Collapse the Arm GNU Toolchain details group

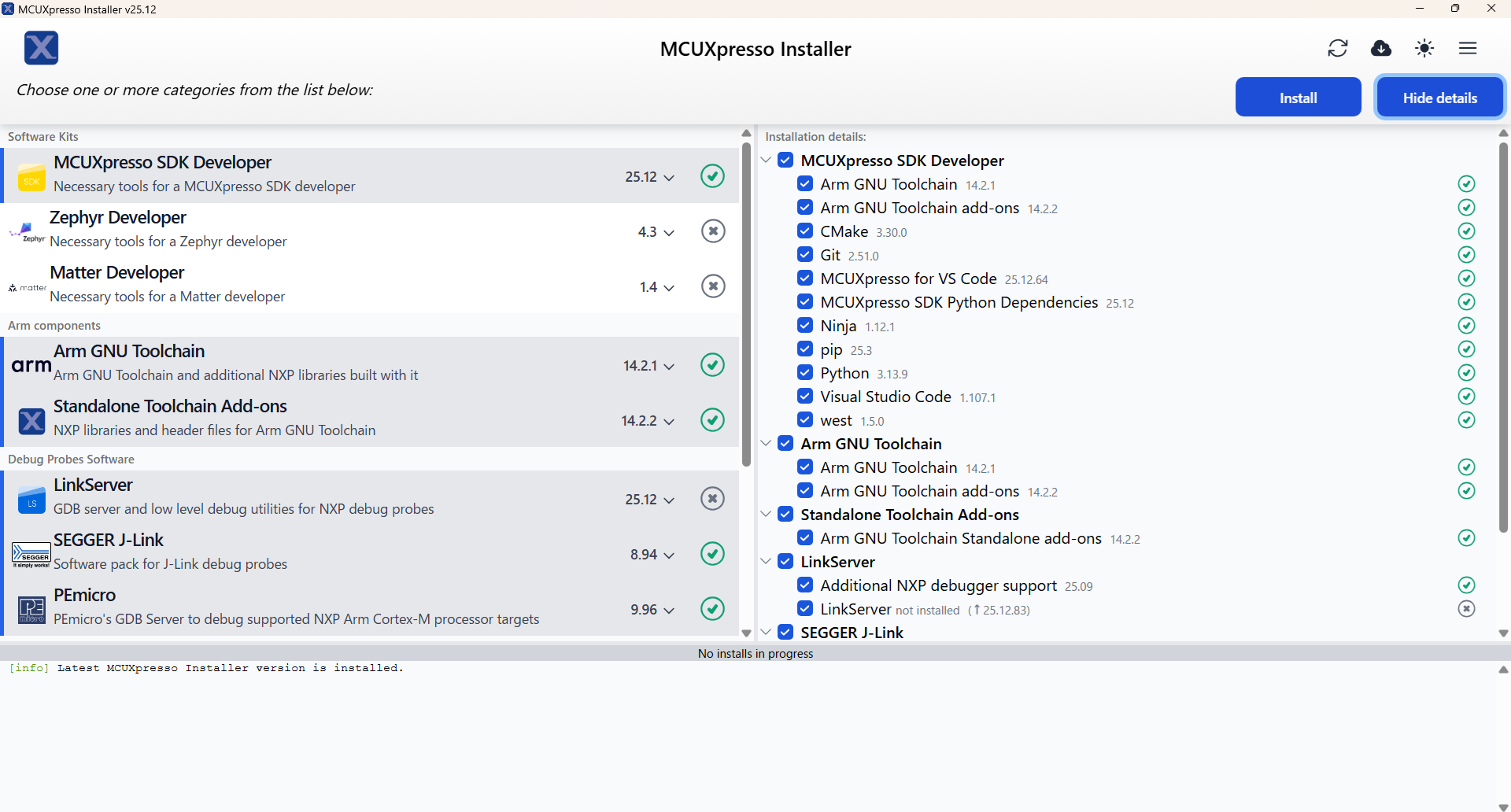pos(766,444)
